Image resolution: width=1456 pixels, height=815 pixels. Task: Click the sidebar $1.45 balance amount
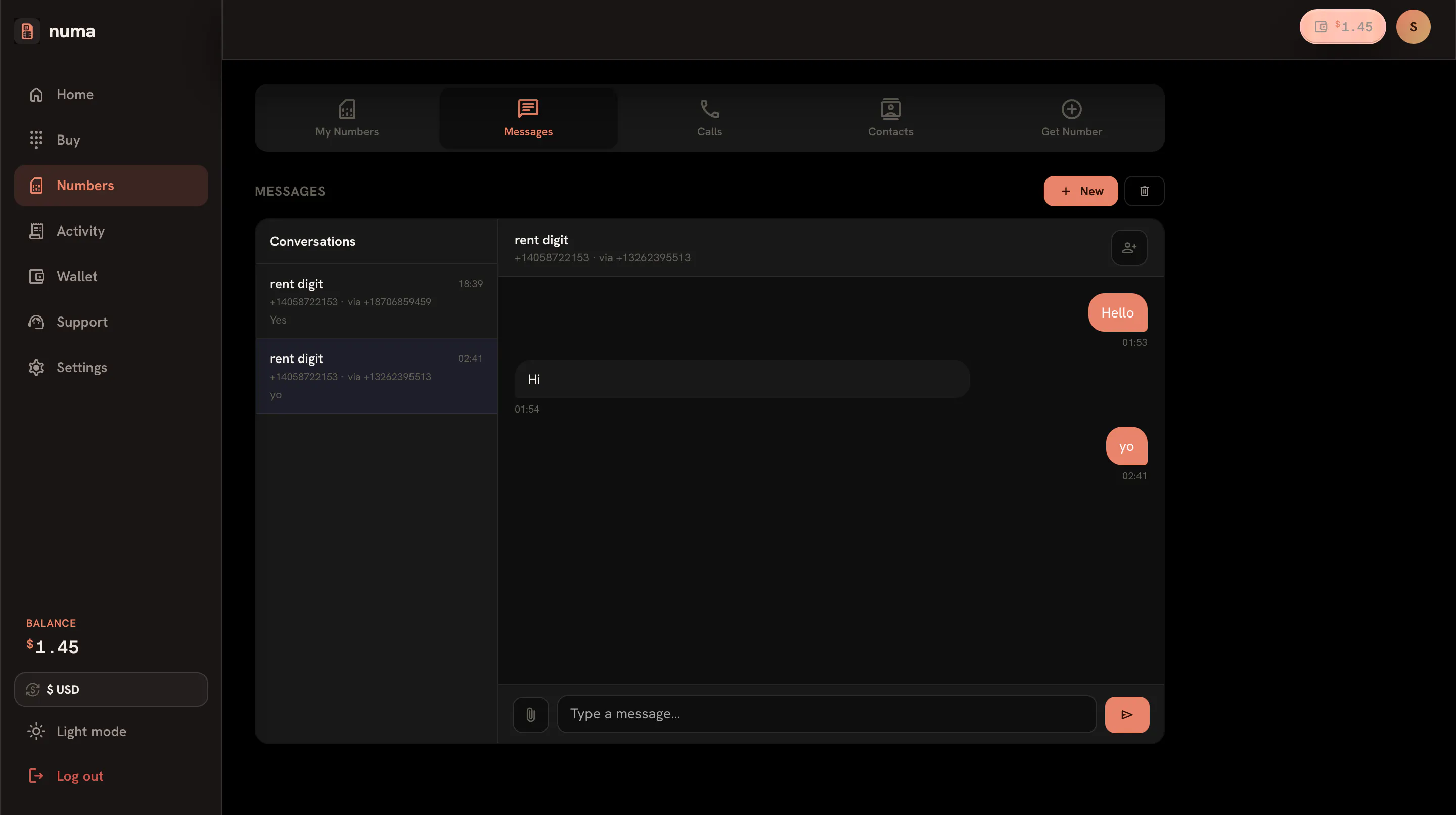click(x=53, y=647)
